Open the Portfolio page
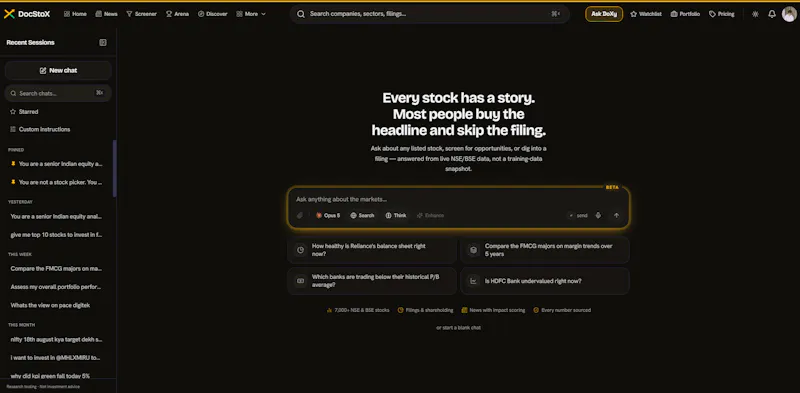Viewport: 800px width, 393px height. click(x=685, y=14)
